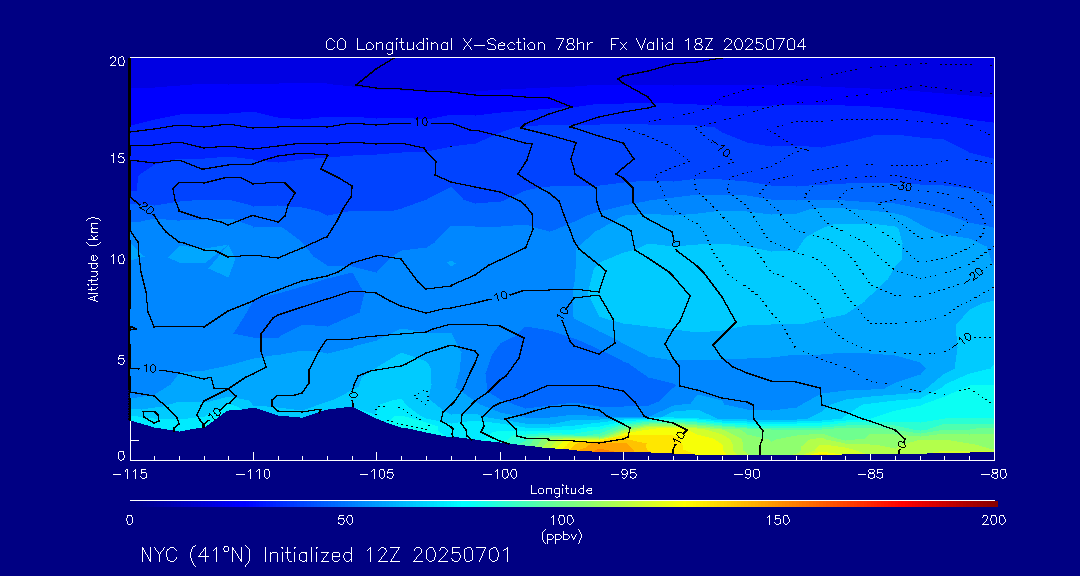Click the longitude tick '-105'
The image size is (1080, 576).
[377, 474]
